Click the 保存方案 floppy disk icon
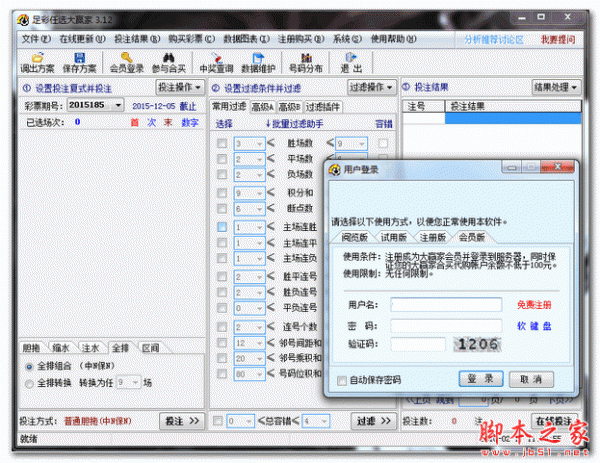This screenshot has width=600, height=463. click(x=80, y=58)
